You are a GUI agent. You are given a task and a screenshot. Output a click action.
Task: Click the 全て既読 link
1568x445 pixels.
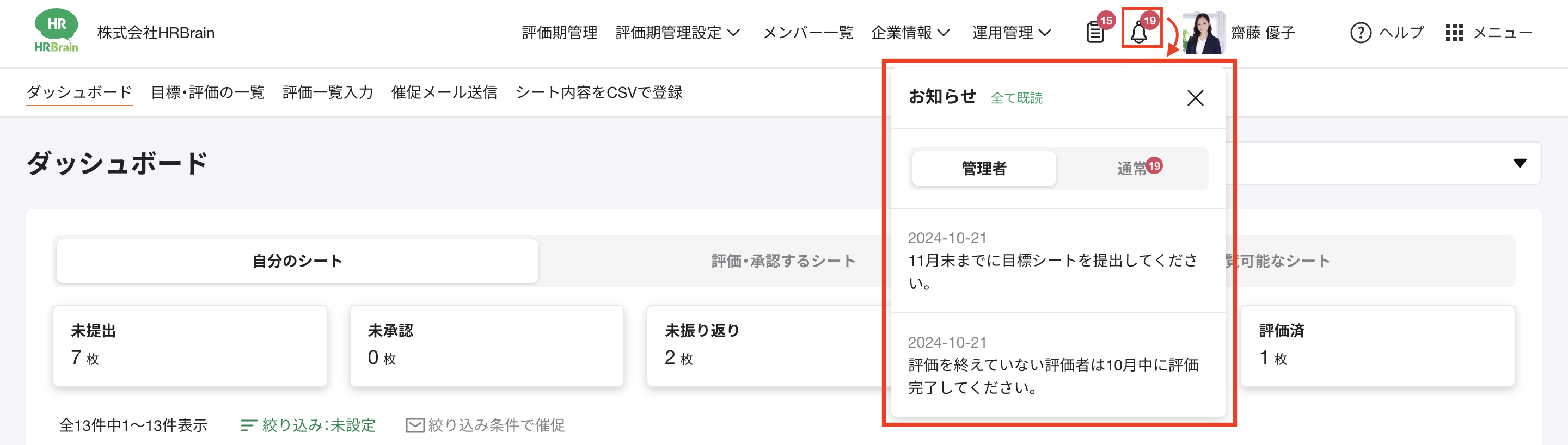[1016, 98]
